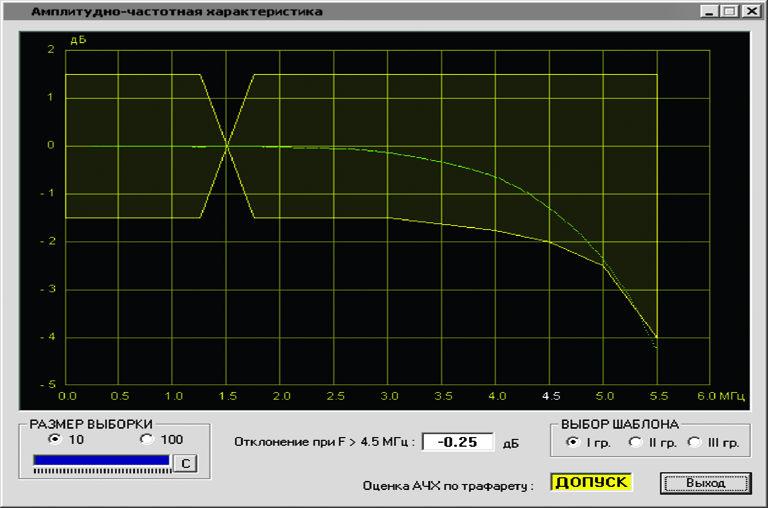Click the deviation value field -0.25
The height and width of the screenshot is (508, 768).
coord(457,442)
